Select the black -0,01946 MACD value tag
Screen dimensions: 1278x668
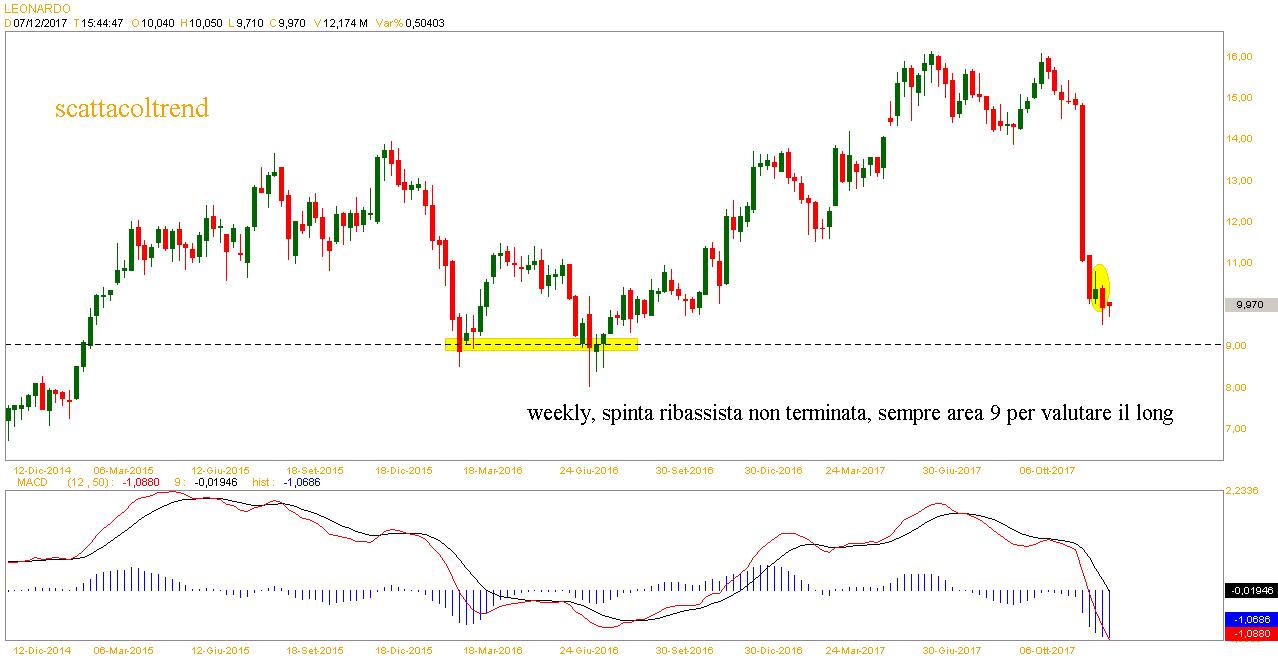[x=1250, y=591]
